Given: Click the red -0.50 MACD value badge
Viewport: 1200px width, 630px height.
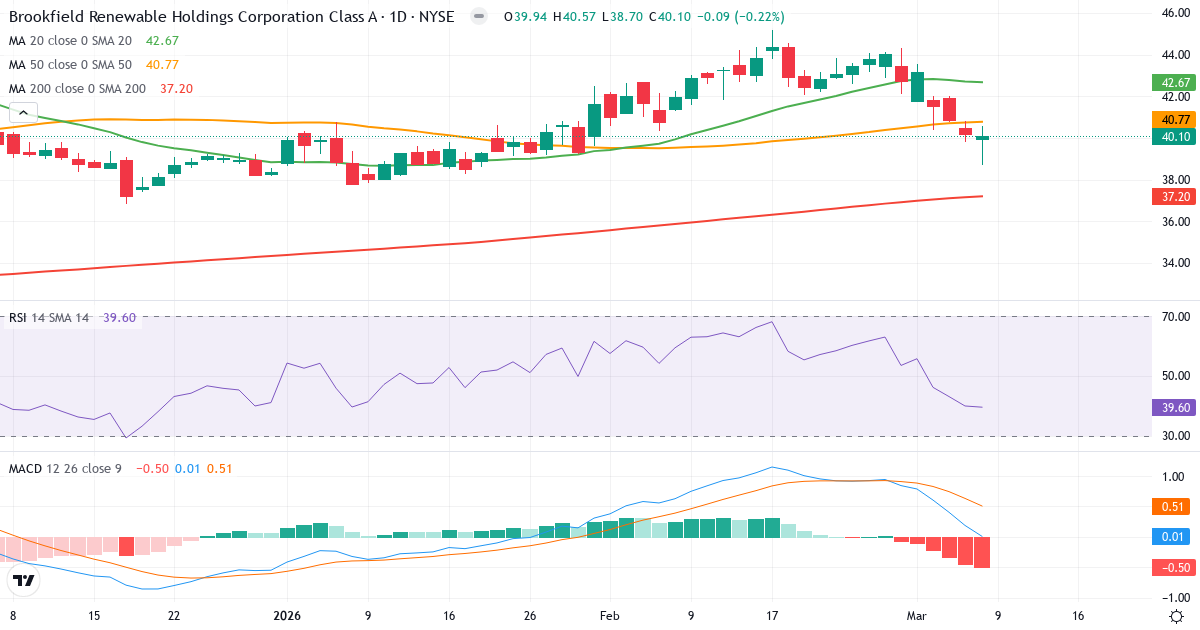Looking at the screenshot, I should click(1172, 567).
